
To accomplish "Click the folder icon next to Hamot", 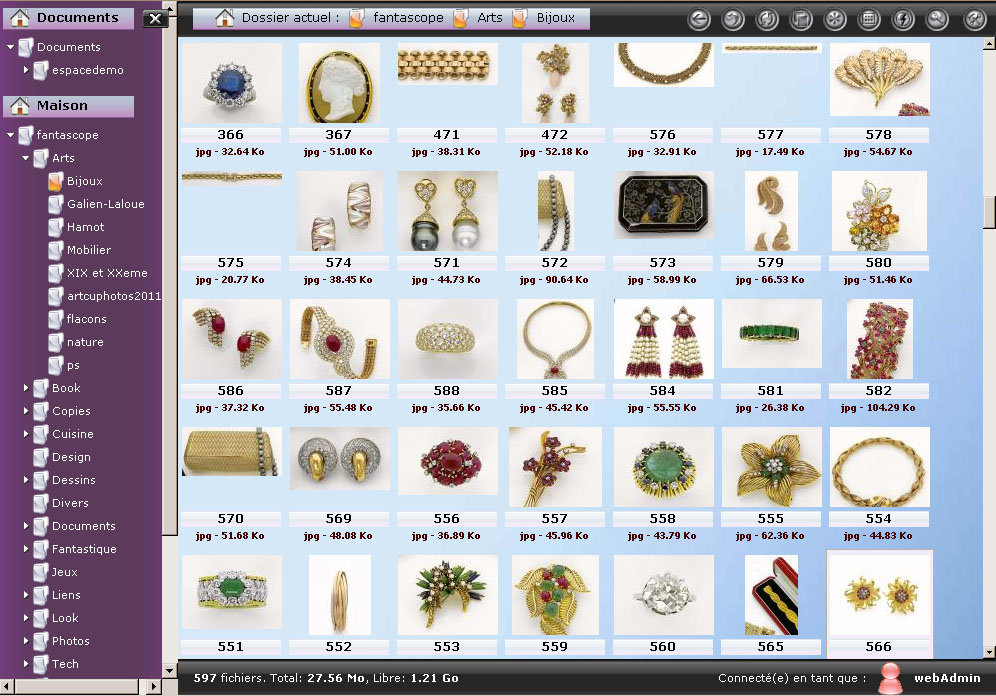I will click(x=56, y=227).
